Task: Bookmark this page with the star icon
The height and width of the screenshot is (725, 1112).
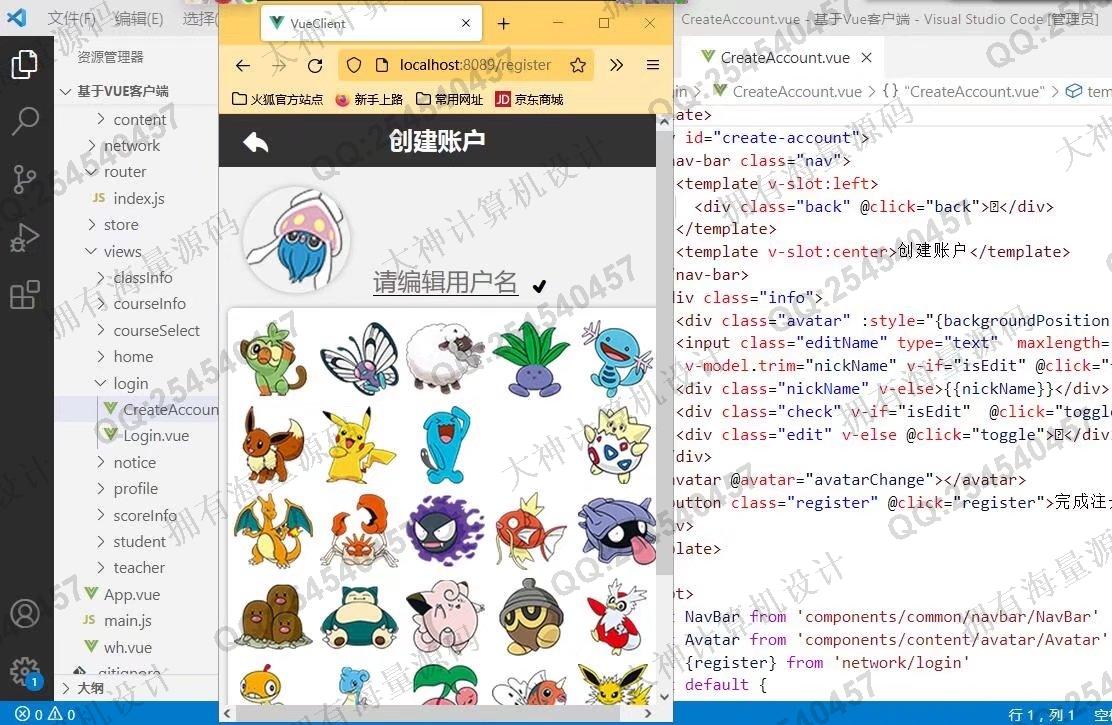Action: point(578,65)
